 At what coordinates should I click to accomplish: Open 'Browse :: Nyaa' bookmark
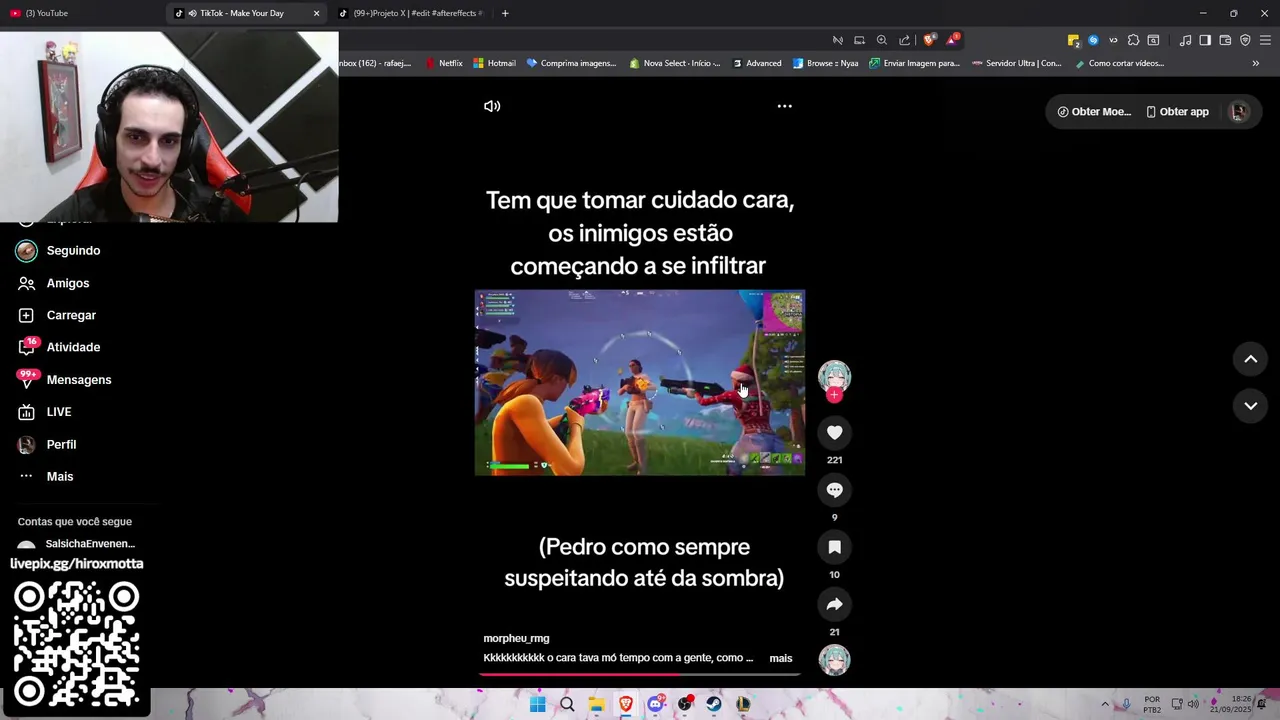(x=825, y=63)
